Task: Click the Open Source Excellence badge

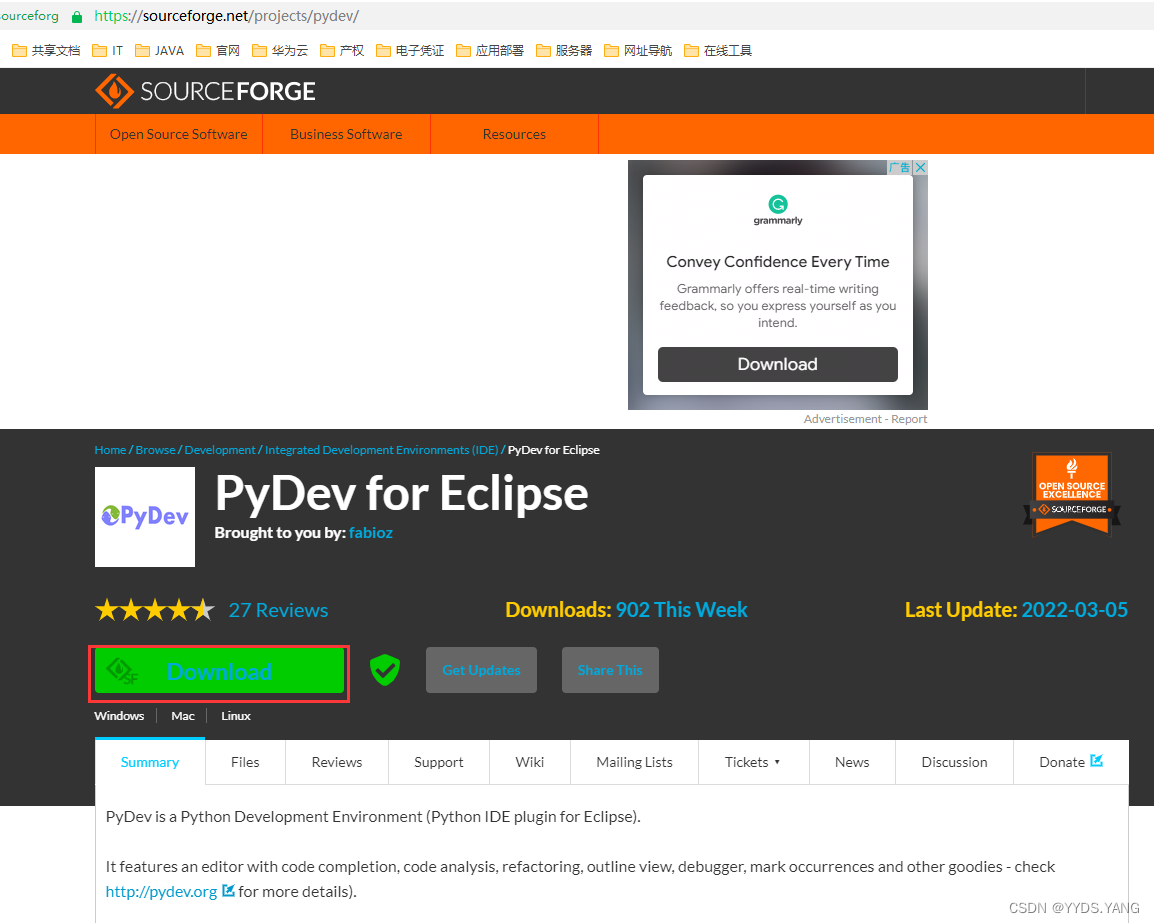Action: click(x=1072, y=494)
